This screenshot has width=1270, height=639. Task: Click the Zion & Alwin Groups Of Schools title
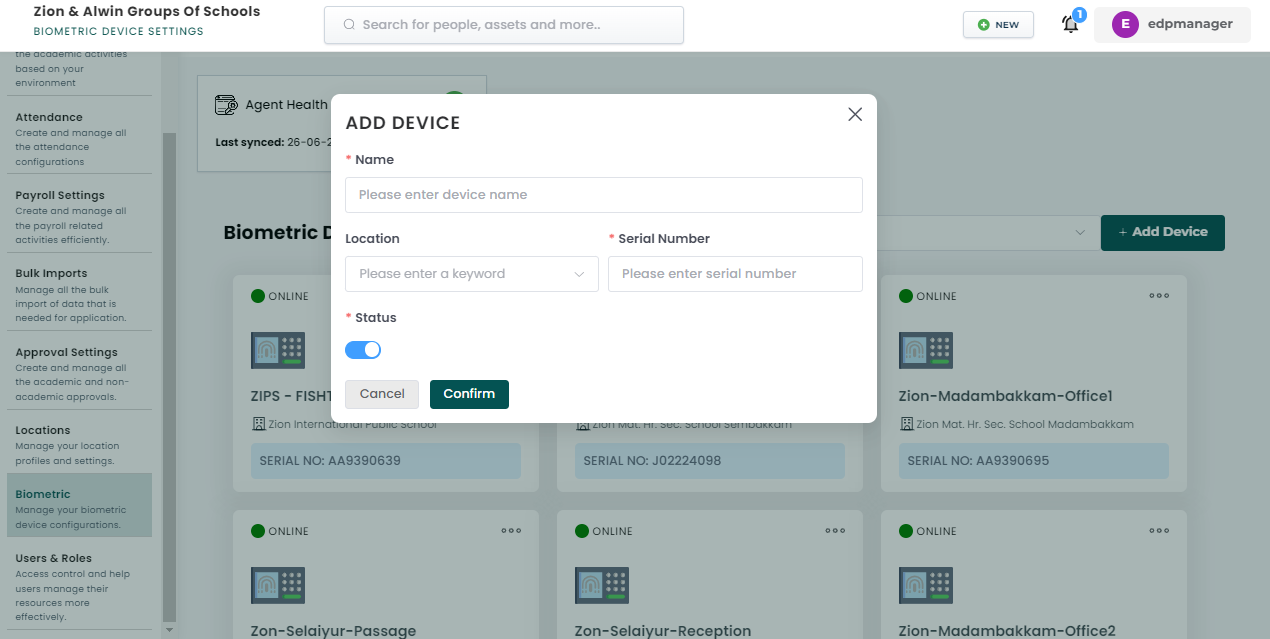pos(147,12)
